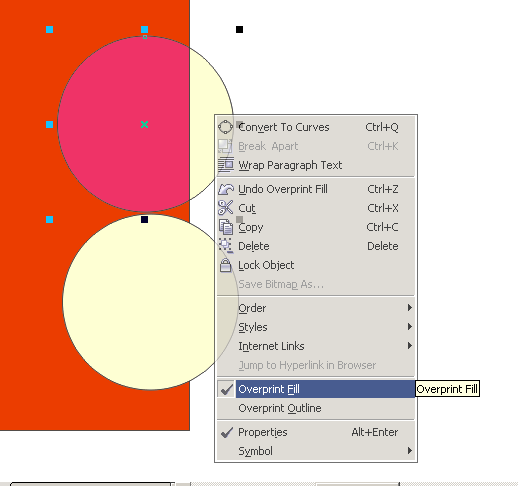This screenshot has width=518, height=486.
Task: Open the Order menu entry
Action: pyautogui.click(x=316, y=308)
